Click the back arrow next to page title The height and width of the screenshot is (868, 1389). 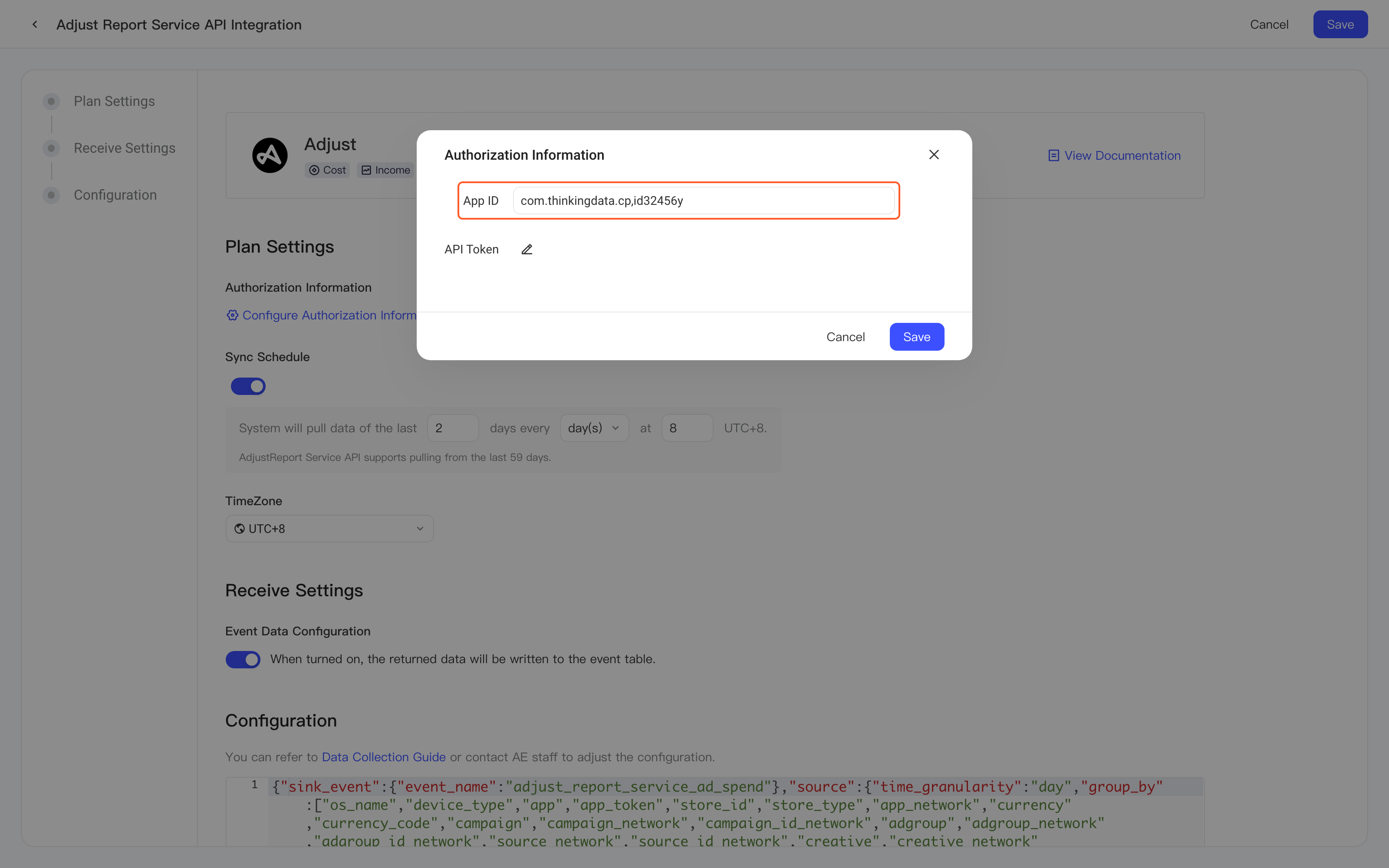(35, 25)
